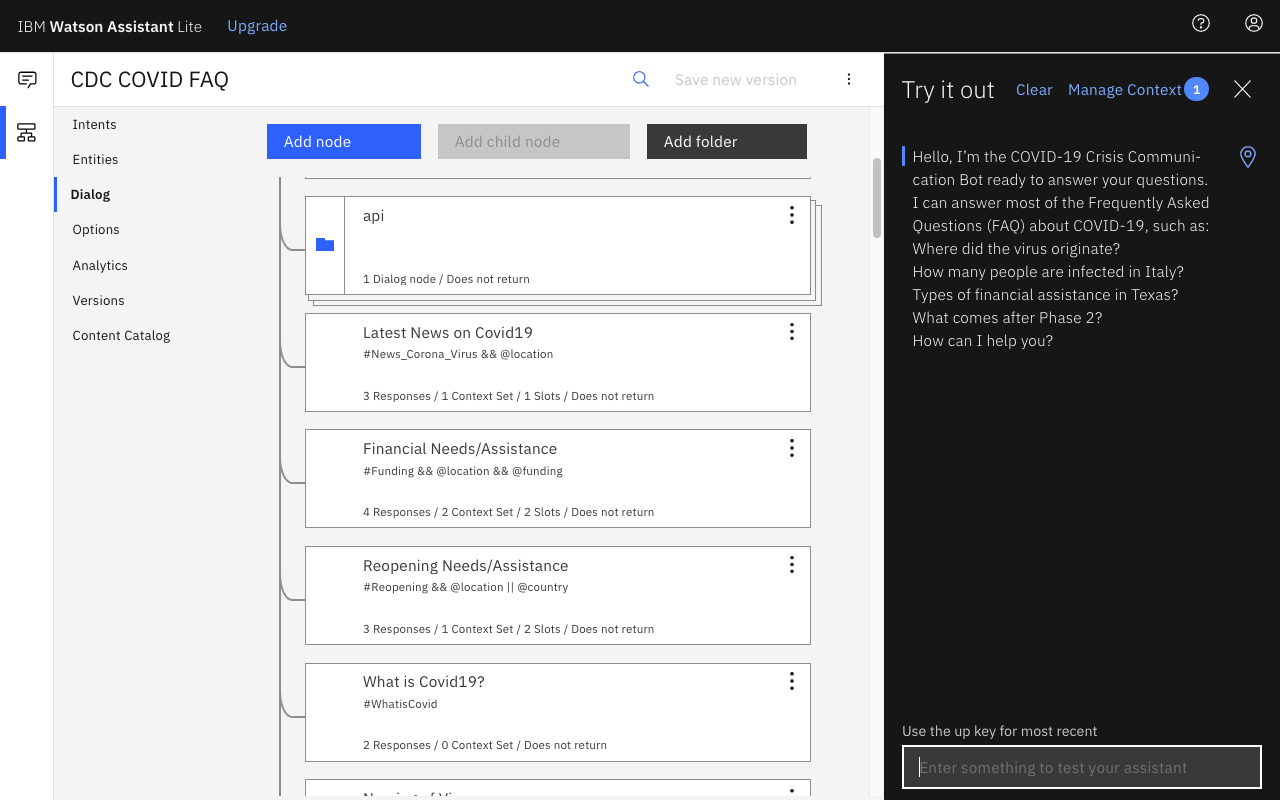
Task: Click '#Reopening && @location || @country' condition text
Action: click(466, 587)
